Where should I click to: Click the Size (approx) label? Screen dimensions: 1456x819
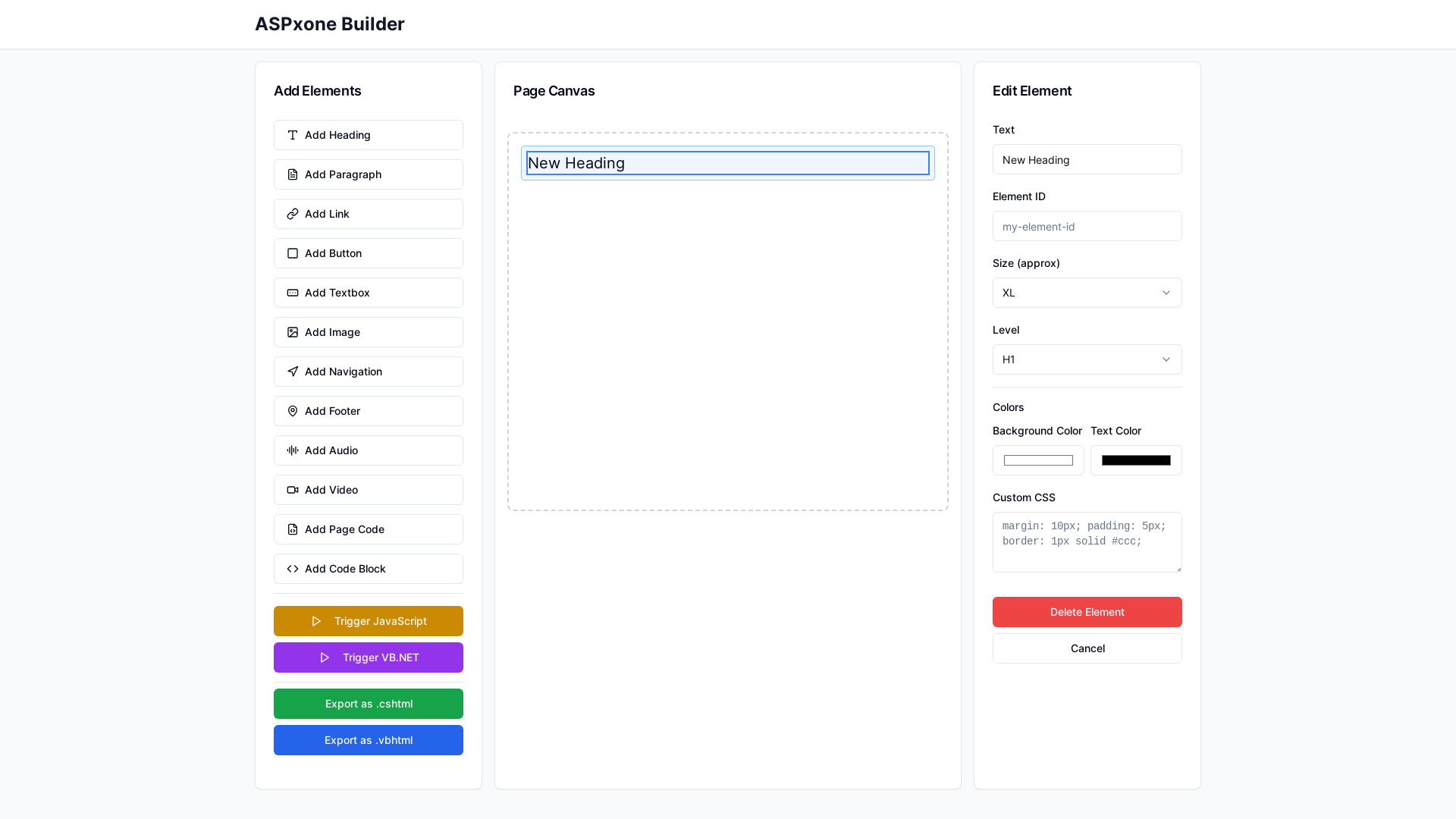coord(1026,263)
